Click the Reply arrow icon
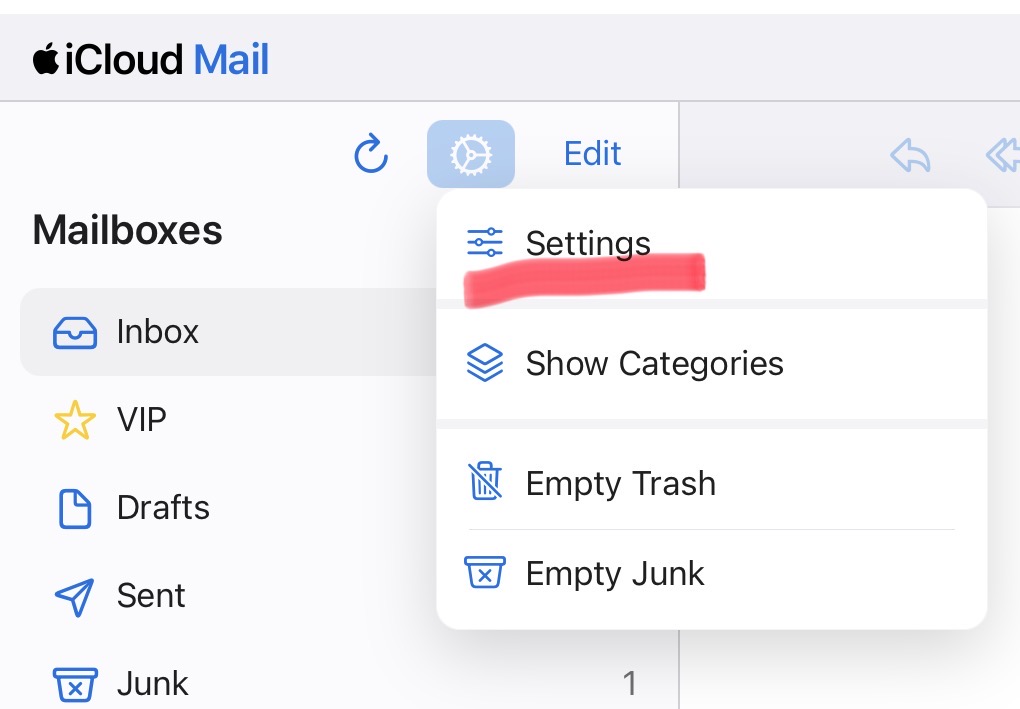 pos(910,155)
